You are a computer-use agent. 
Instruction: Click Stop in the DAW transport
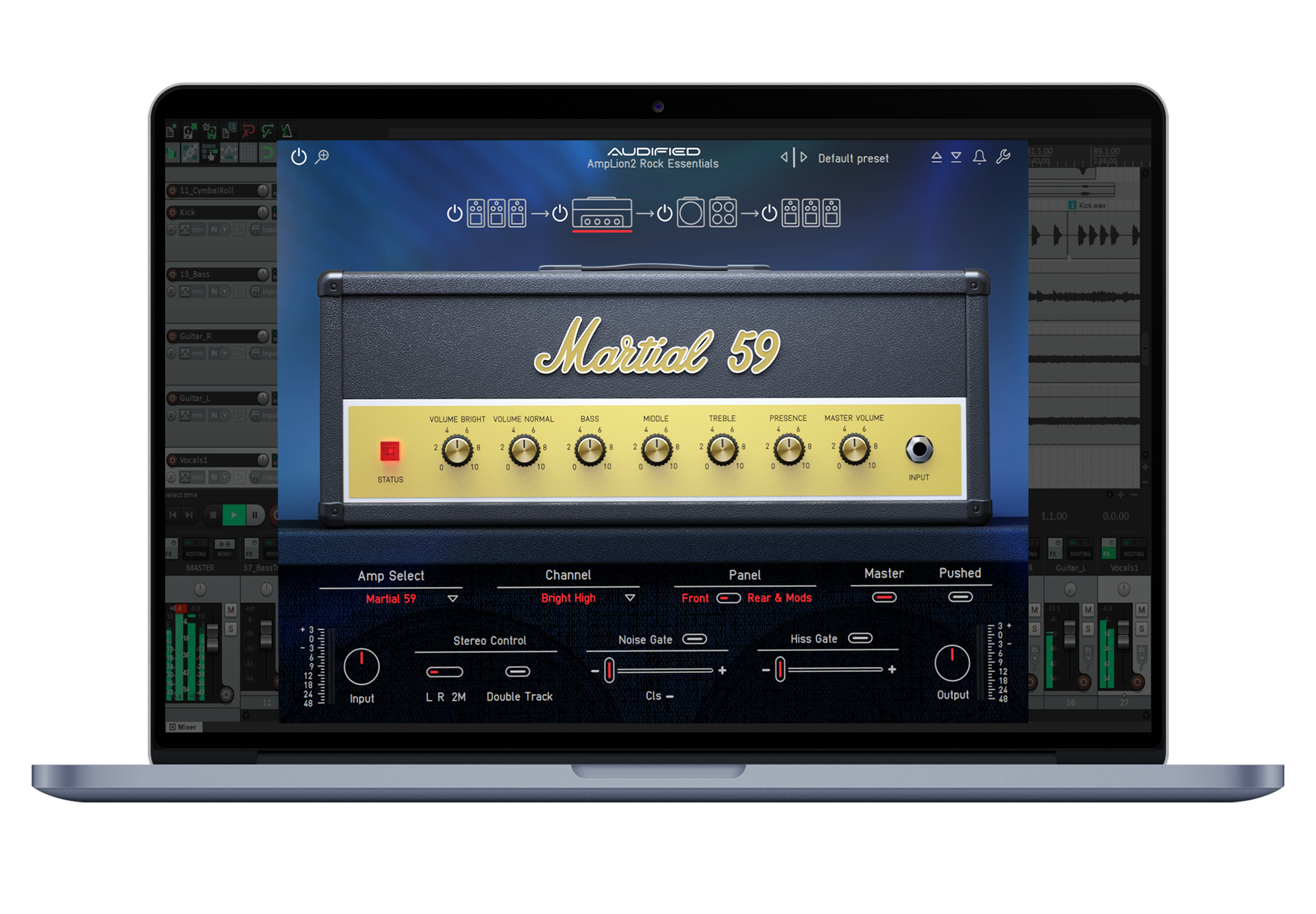(x=213, y=514)
